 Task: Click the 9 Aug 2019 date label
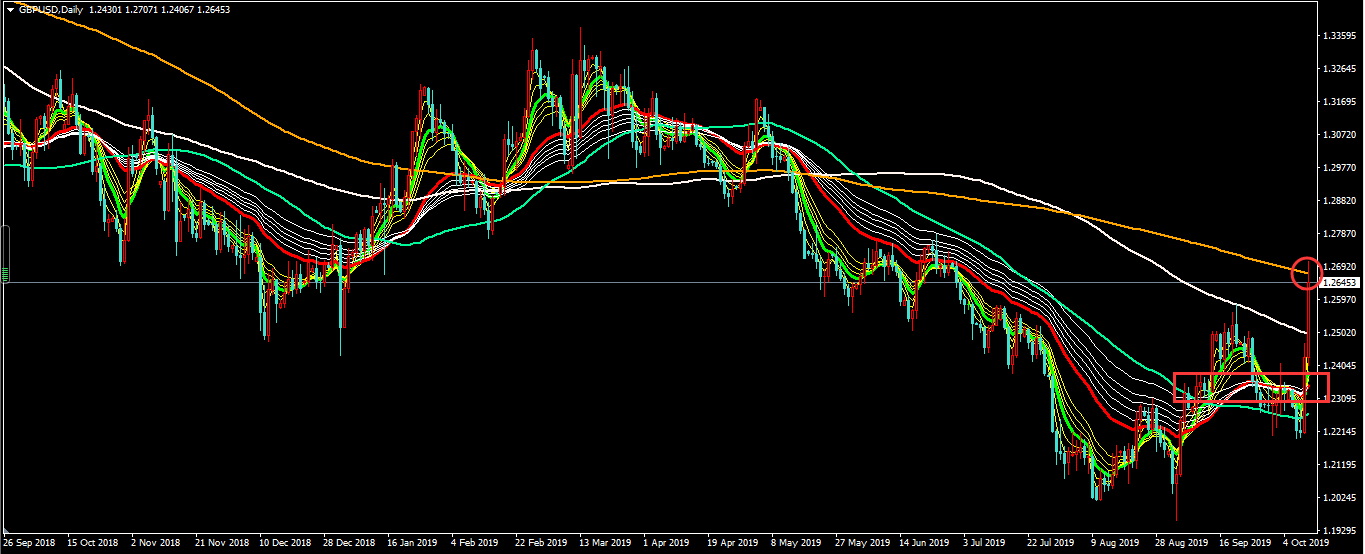1115,544
